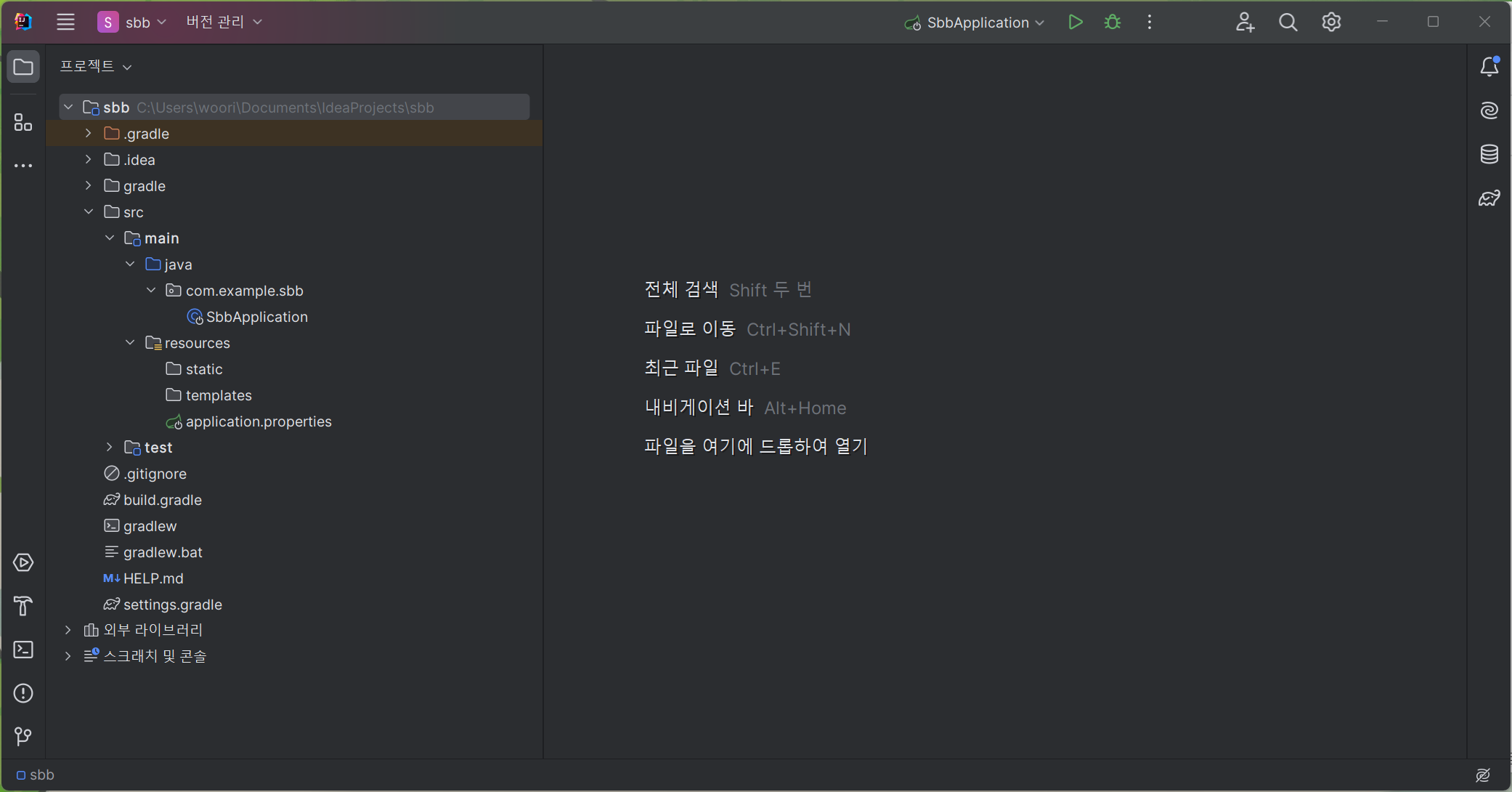Expand the test folder
1512x792 pixels.
pos(110,448)
